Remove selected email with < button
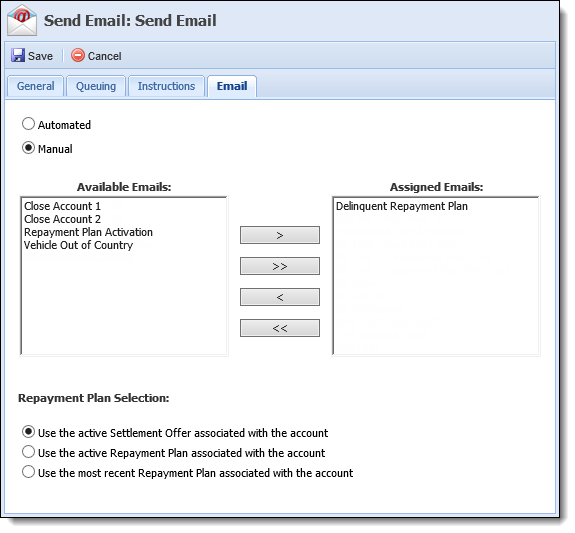Screen dimensions: 575x533 [x=279, y=297]
